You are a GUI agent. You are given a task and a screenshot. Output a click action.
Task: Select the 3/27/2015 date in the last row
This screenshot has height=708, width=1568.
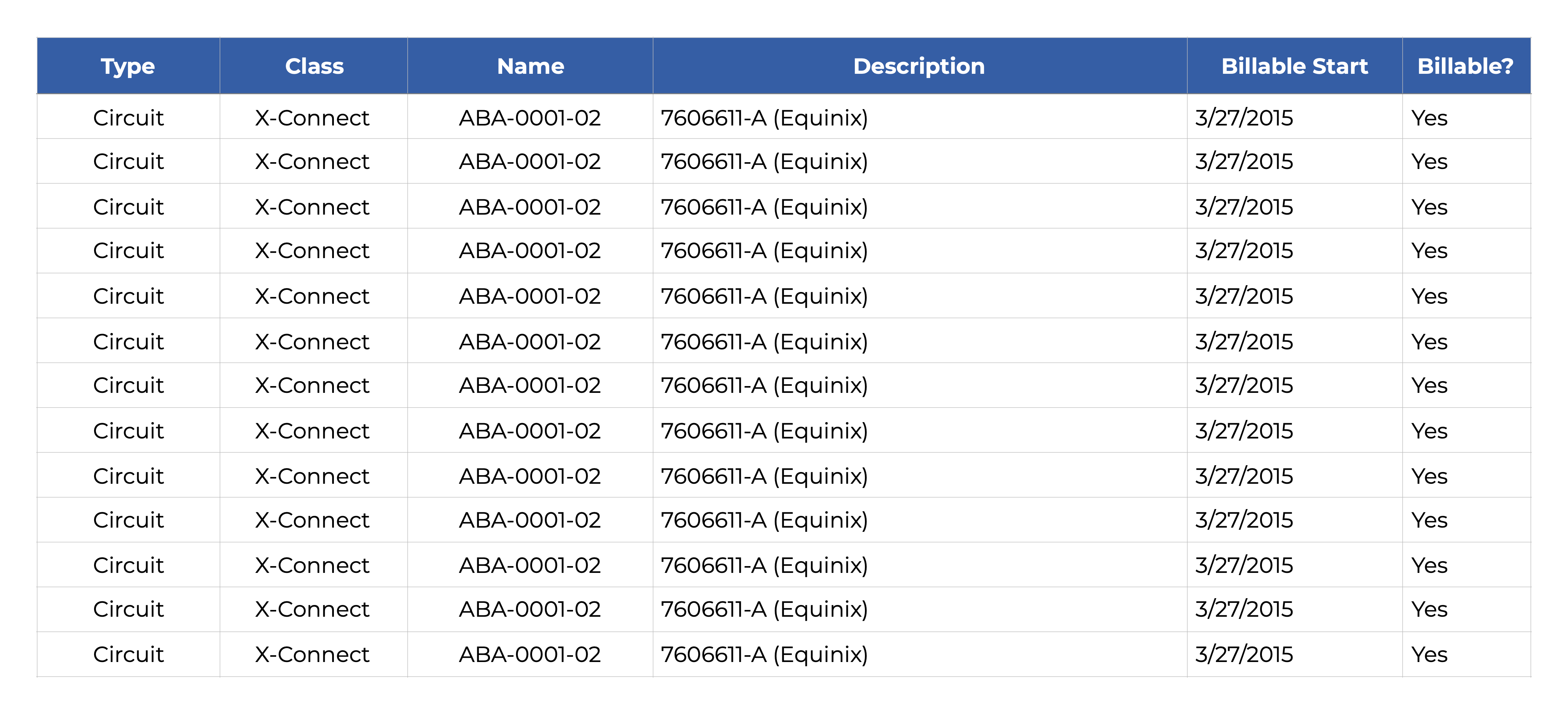pos(1244,655)
